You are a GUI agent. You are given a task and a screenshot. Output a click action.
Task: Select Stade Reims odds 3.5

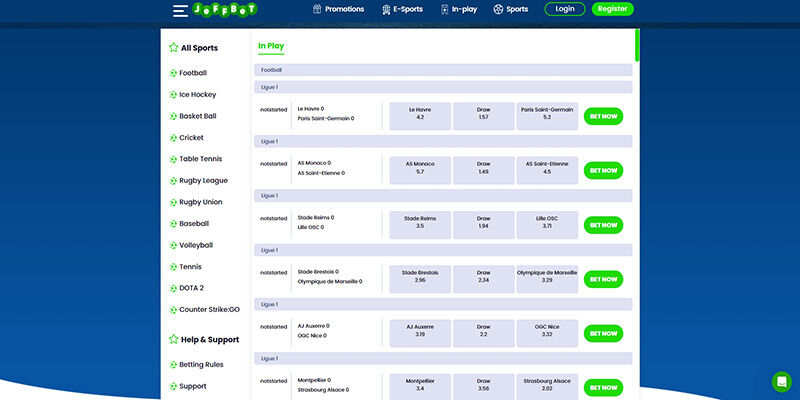tap(420, 225)
